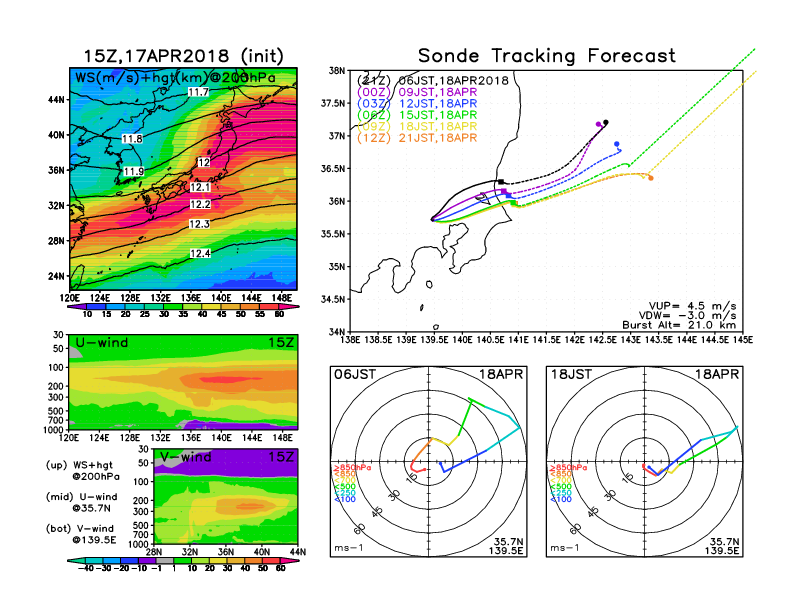Click the orange landing point dot

tap(651, 178)
